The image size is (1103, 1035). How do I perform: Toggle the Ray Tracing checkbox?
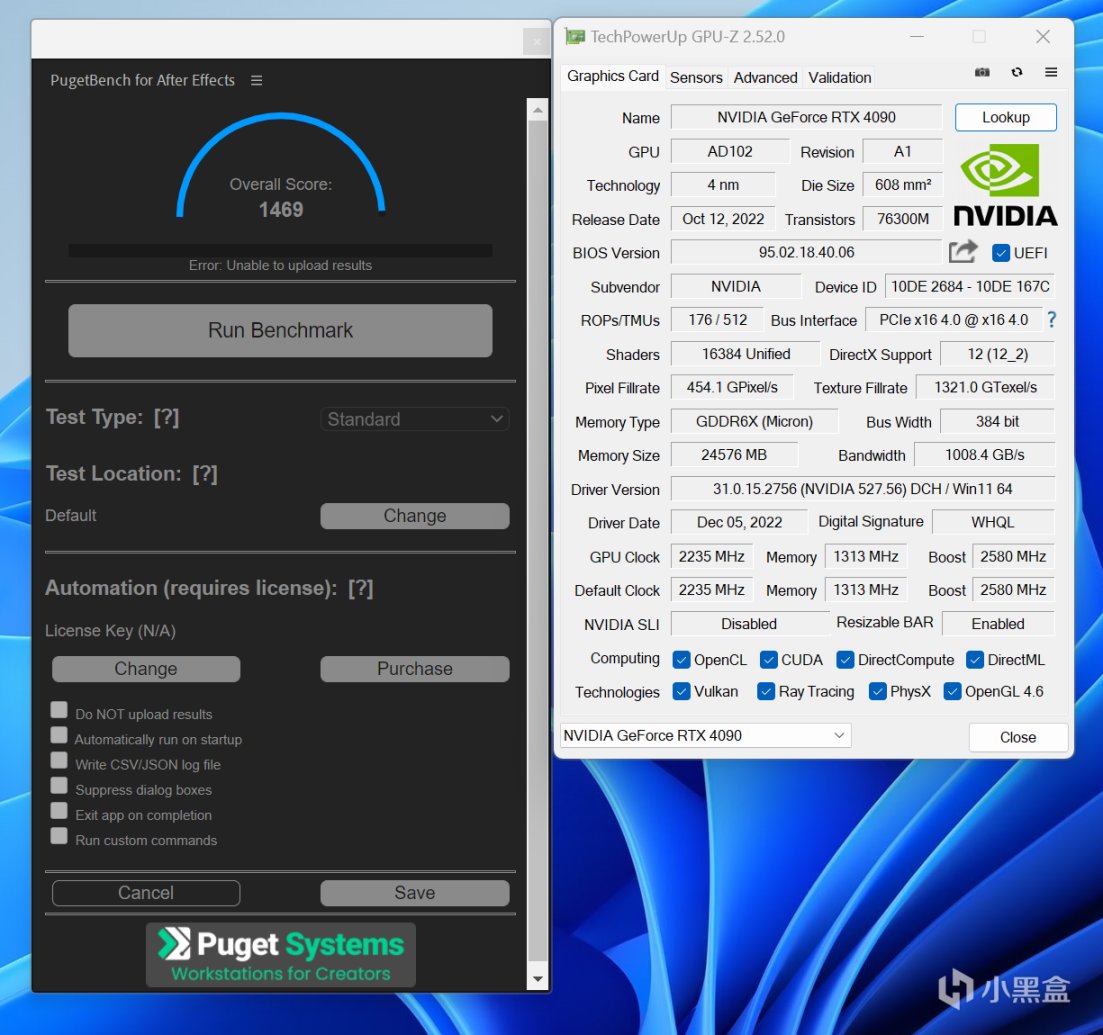[765, 692]
